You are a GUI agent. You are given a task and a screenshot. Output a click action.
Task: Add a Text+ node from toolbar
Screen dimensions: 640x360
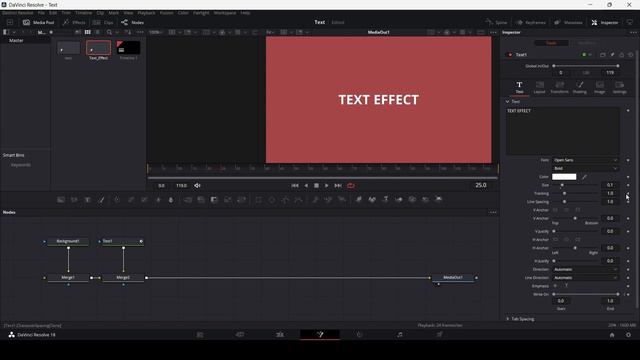pyautogui.click(x=87, y=200)
